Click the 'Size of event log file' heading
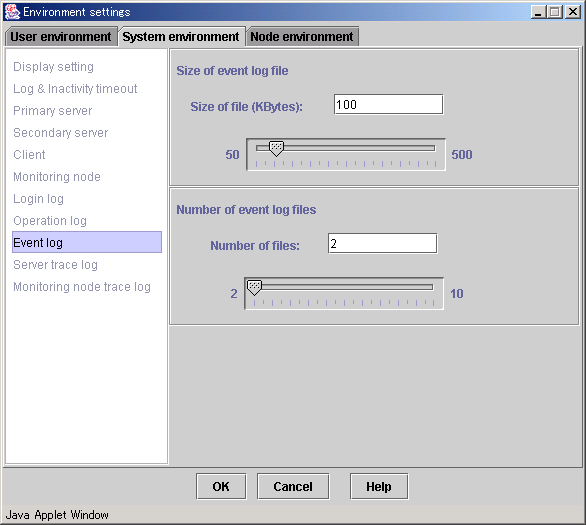 (x=232, y=71)
